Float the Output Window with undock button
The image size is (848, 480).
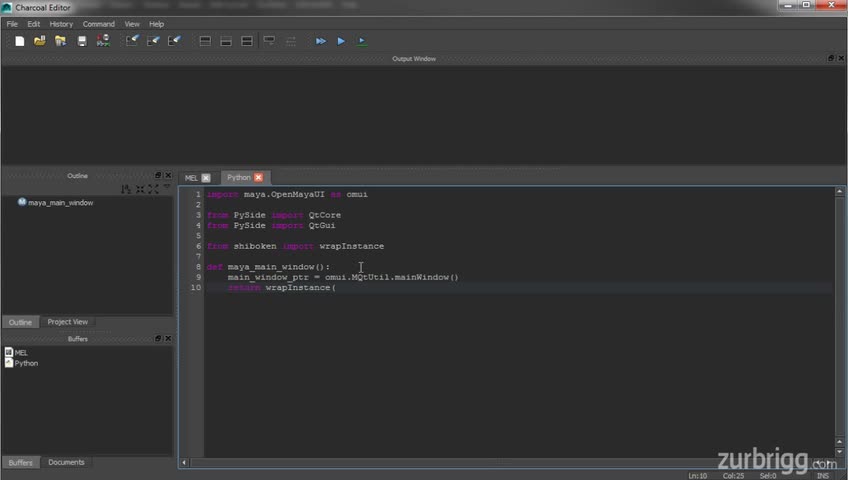click(x=830, y=58)
